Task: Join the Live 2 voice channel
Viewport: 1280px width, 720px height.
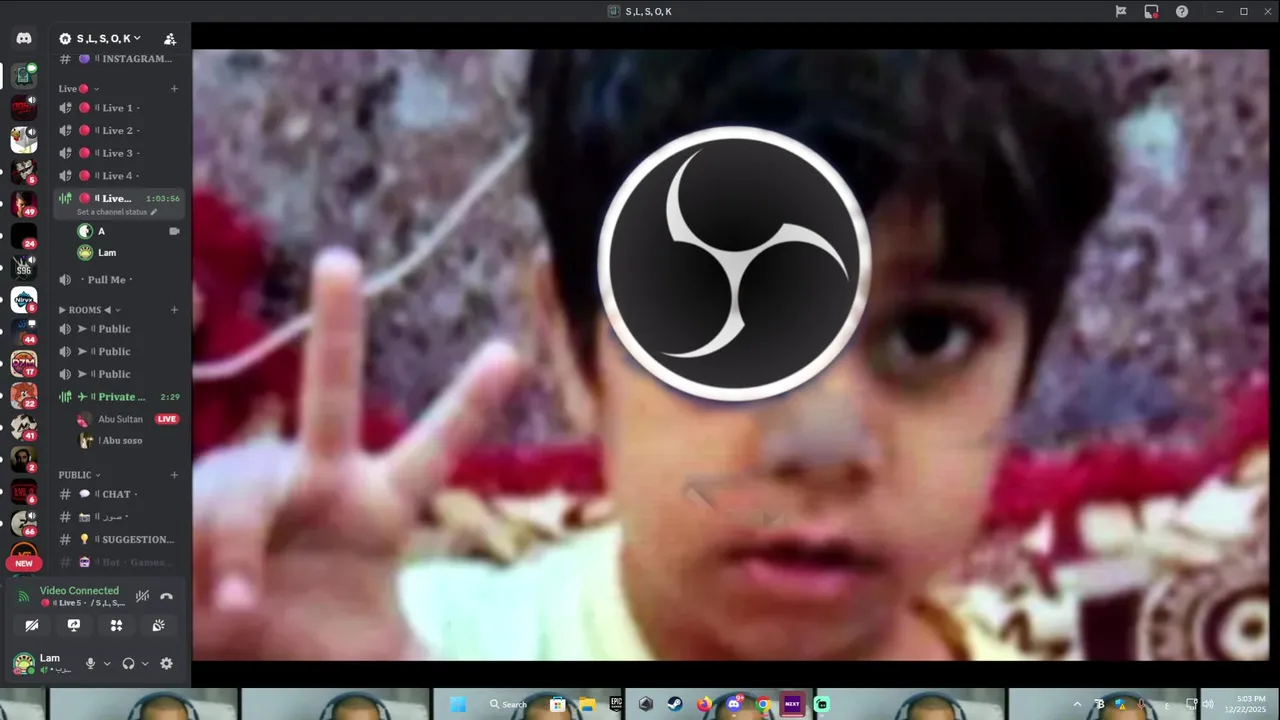Action: click(120, 131)
